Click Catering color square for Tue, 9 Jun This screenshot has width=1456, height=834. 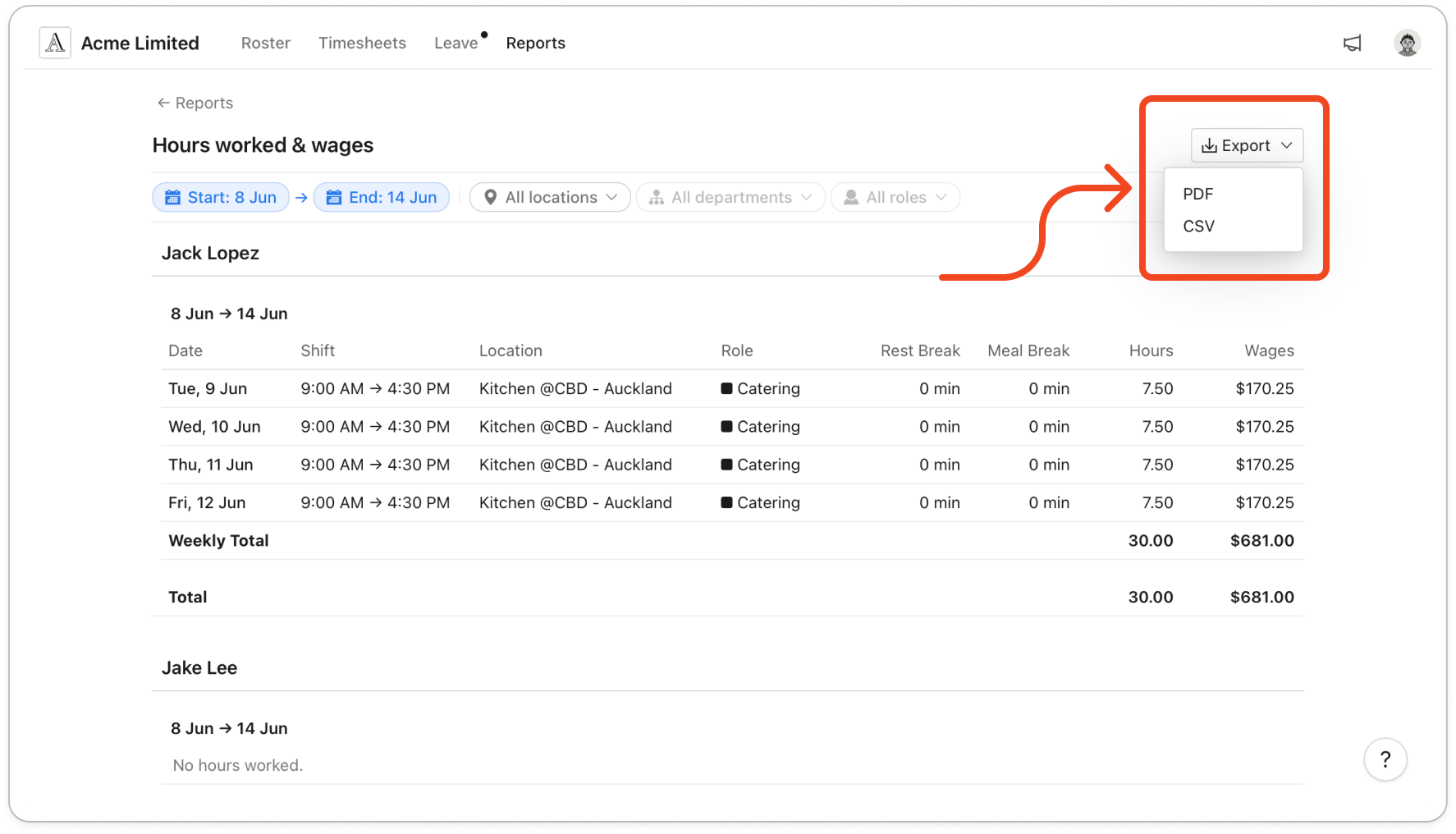[x=726, y=388]
